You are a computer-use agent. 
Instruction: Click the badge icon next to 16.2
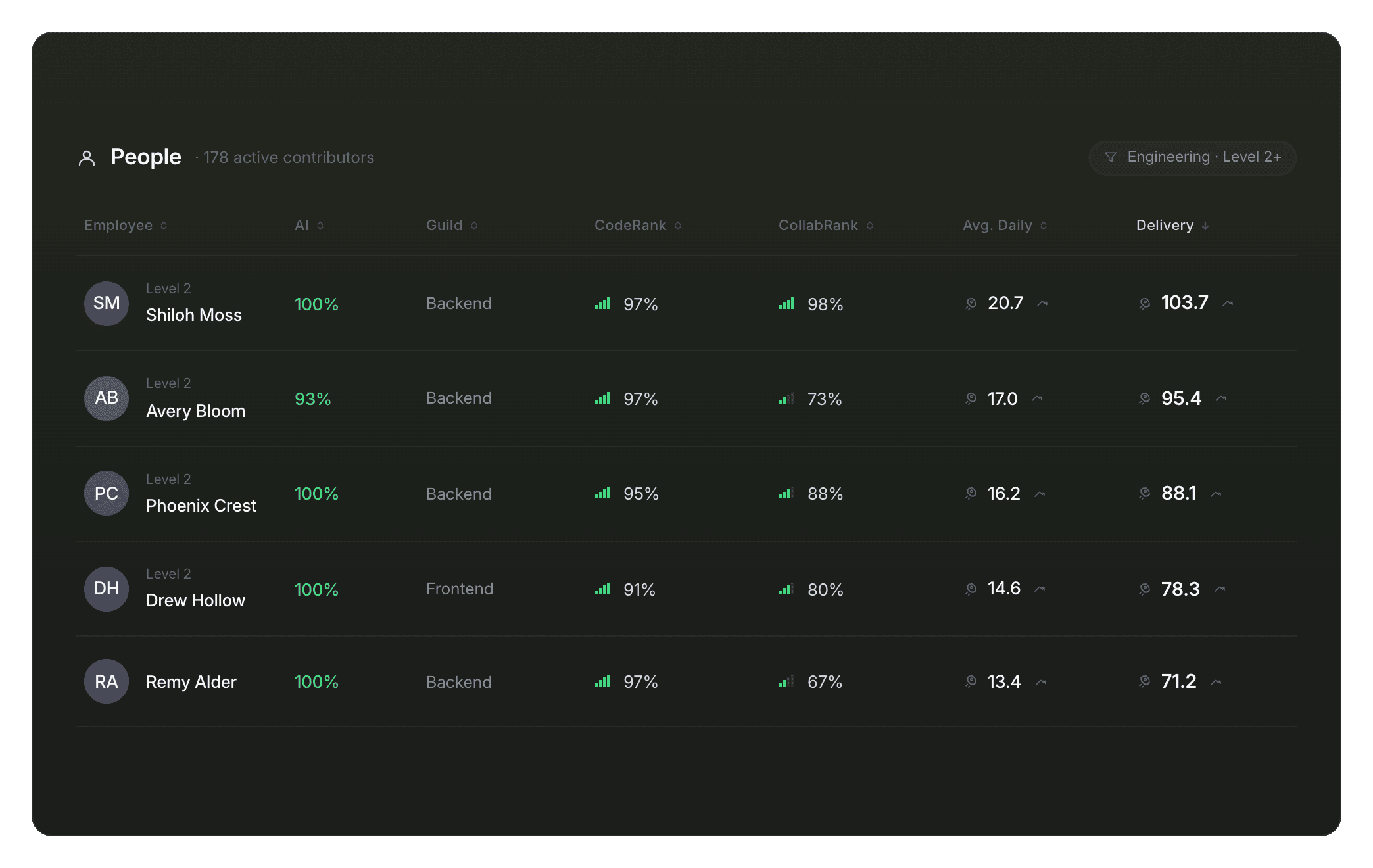pos(971,494)
